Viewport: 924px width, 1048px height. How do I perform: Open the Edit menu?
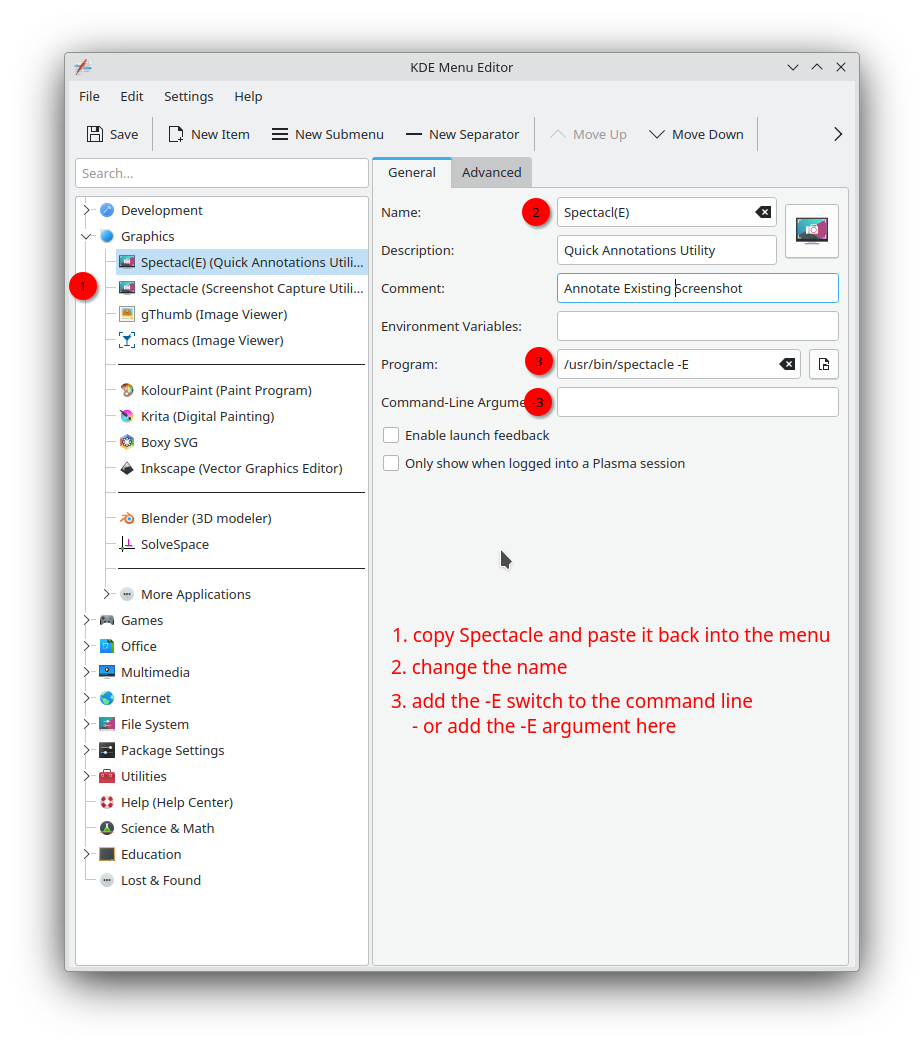point(132,96)
